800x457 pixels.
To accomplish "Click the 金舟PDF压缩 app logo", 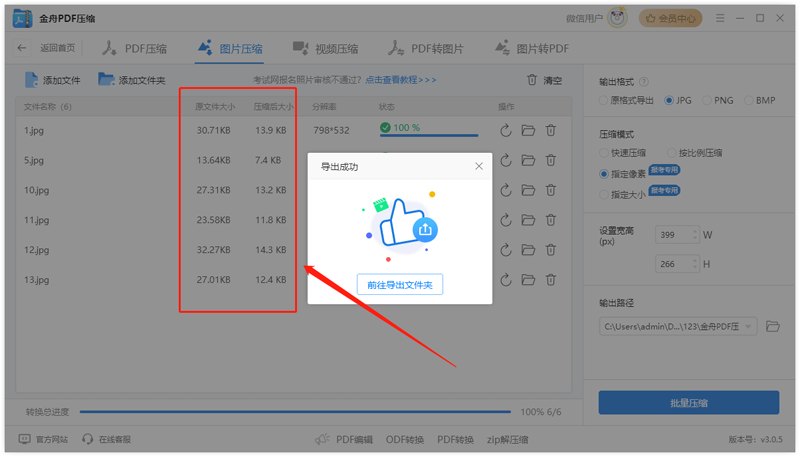I will [22, 18].
